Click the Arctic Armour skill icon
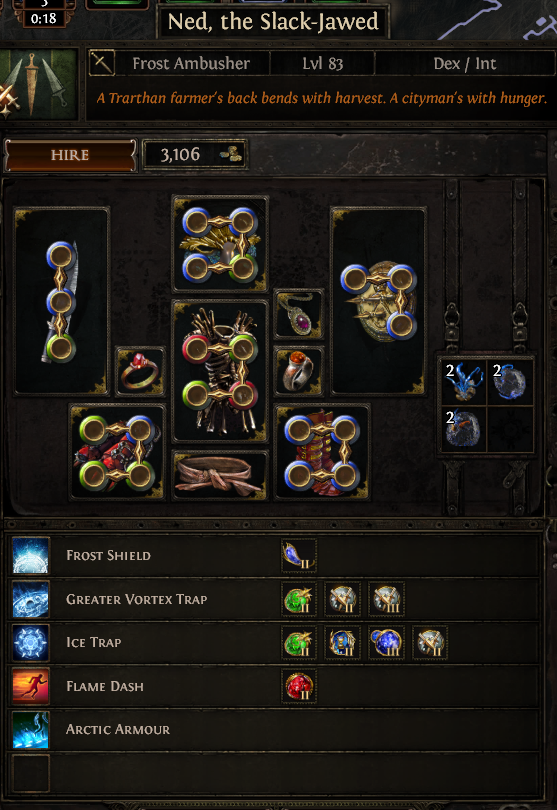The width and height of the screenshot is (557, 810). [x=31, y=730]
